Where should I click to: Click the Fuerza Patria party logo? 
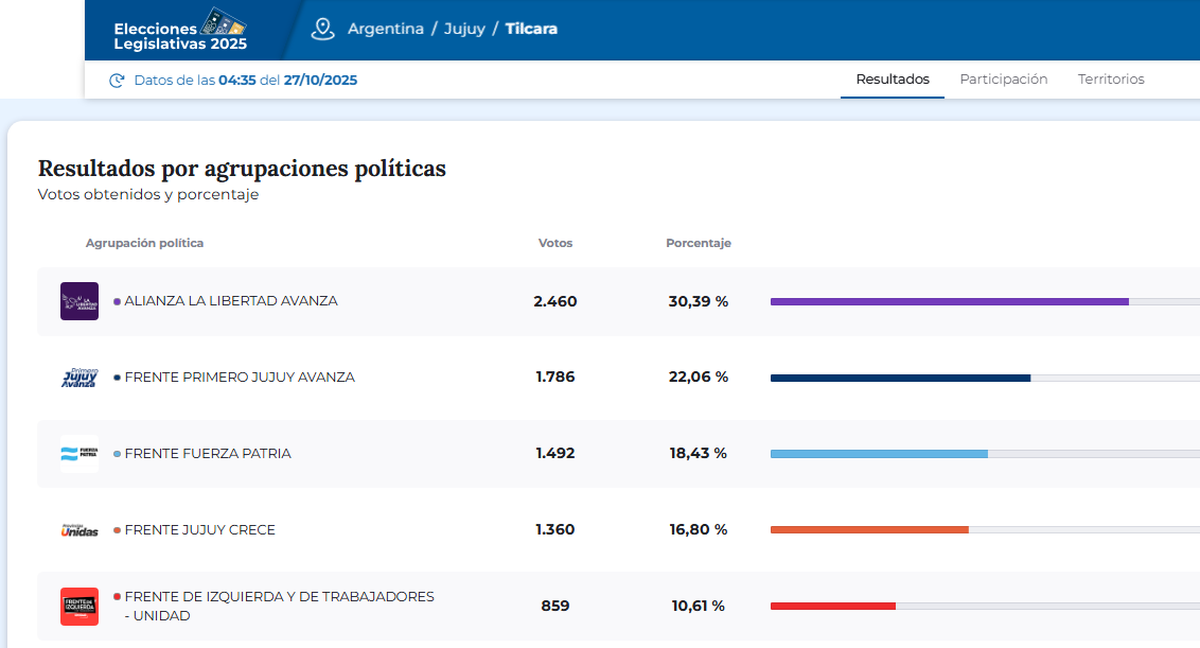79,454
